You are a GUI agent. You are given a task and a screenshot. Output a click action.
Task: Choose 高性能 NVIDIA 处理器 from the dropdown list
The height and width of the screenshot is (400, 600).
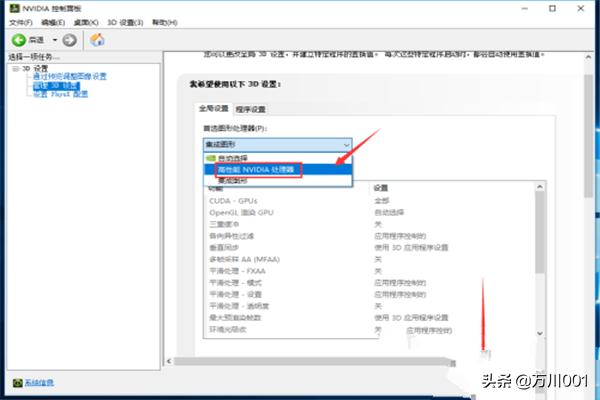click(277, 169)
